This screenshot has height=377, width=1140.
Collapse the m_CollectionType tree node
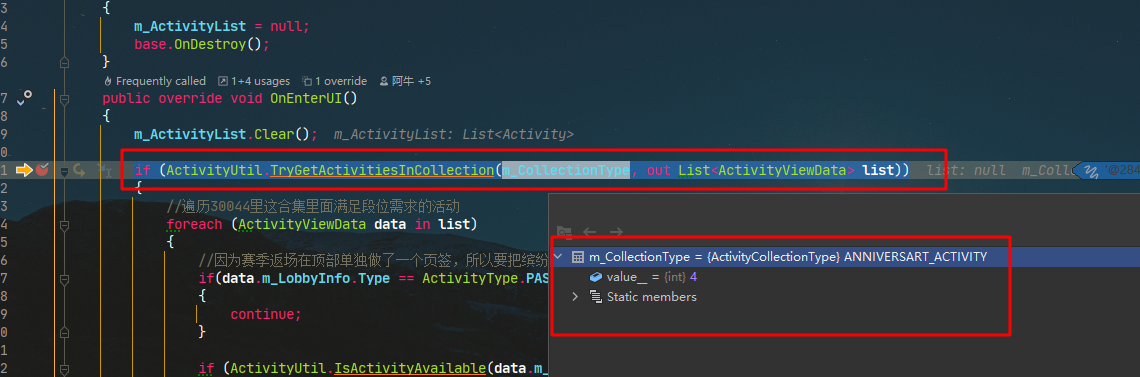558,256
